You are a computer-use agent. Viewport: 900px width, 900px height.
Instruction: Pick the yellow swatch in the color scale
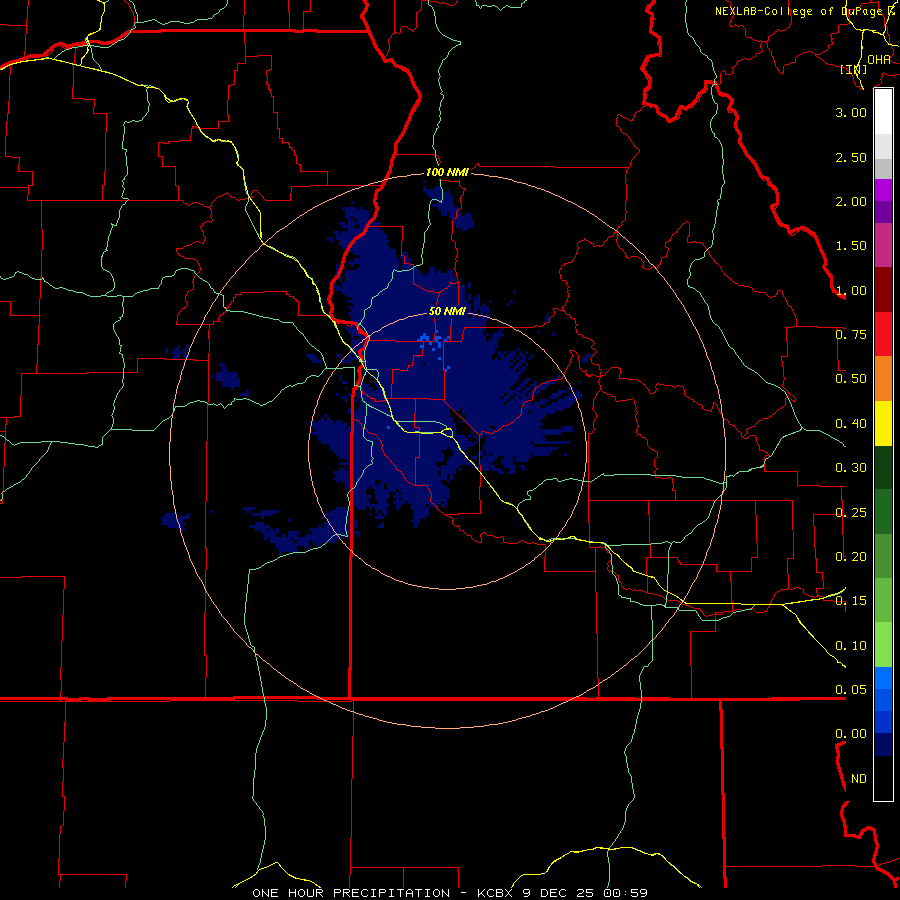click(x=883, y=424)
